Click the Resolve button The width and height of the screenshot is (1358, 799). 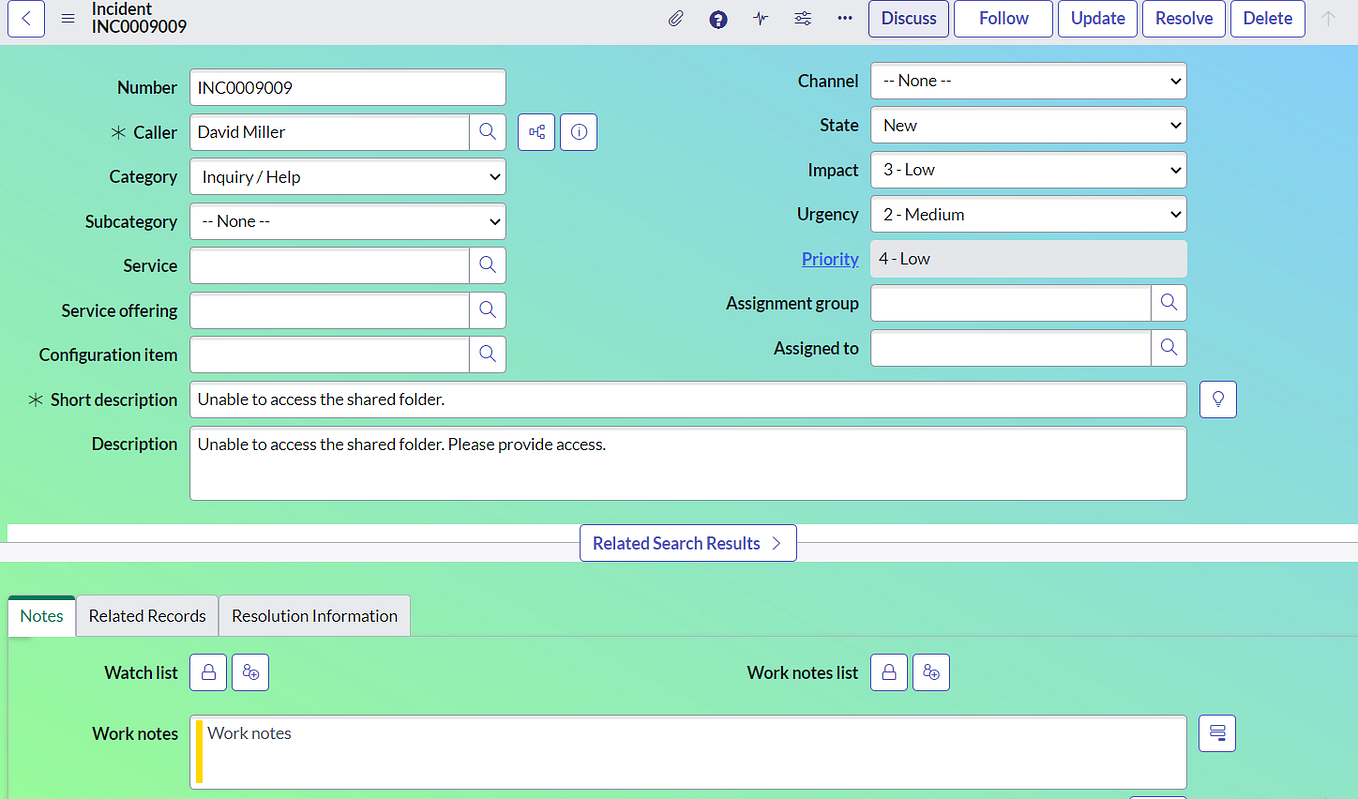1183,18
